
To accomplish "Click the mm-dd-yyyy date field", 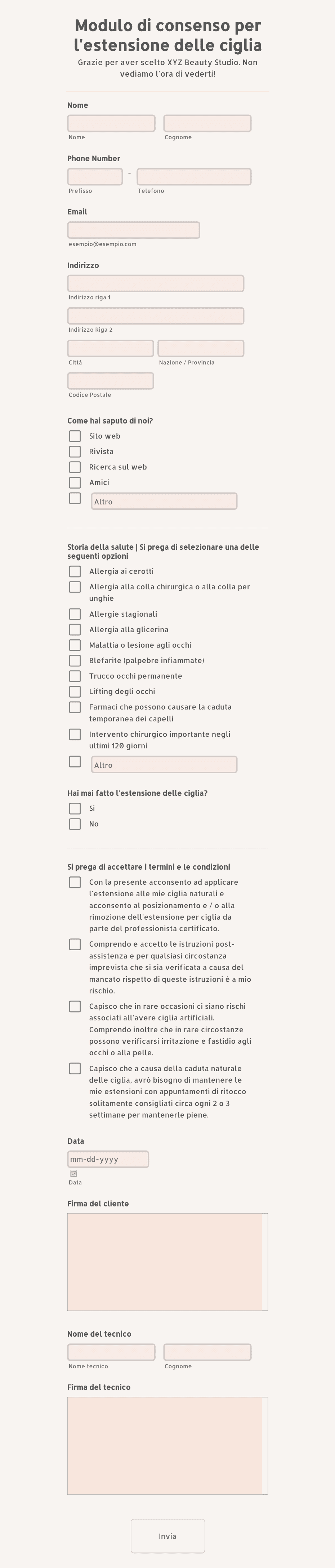I will pyautogui.click(x=108, y=1159).
